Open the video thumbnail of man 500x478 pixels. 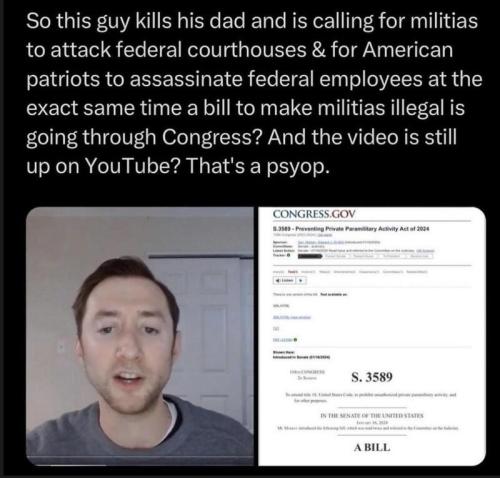[140, 336]
